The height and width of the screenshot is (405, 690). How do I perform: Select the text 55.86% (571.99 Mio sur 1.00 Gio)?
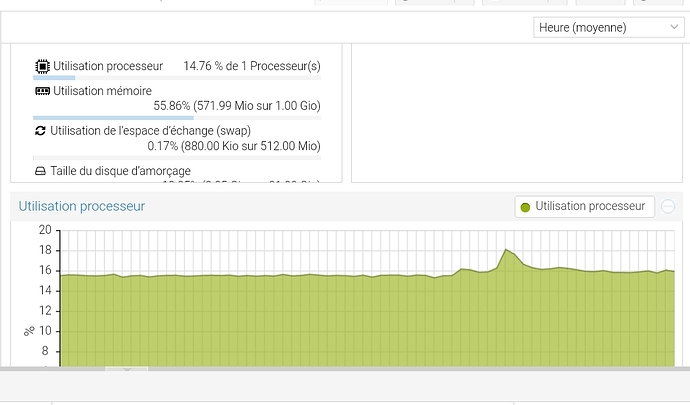(237, 106)
